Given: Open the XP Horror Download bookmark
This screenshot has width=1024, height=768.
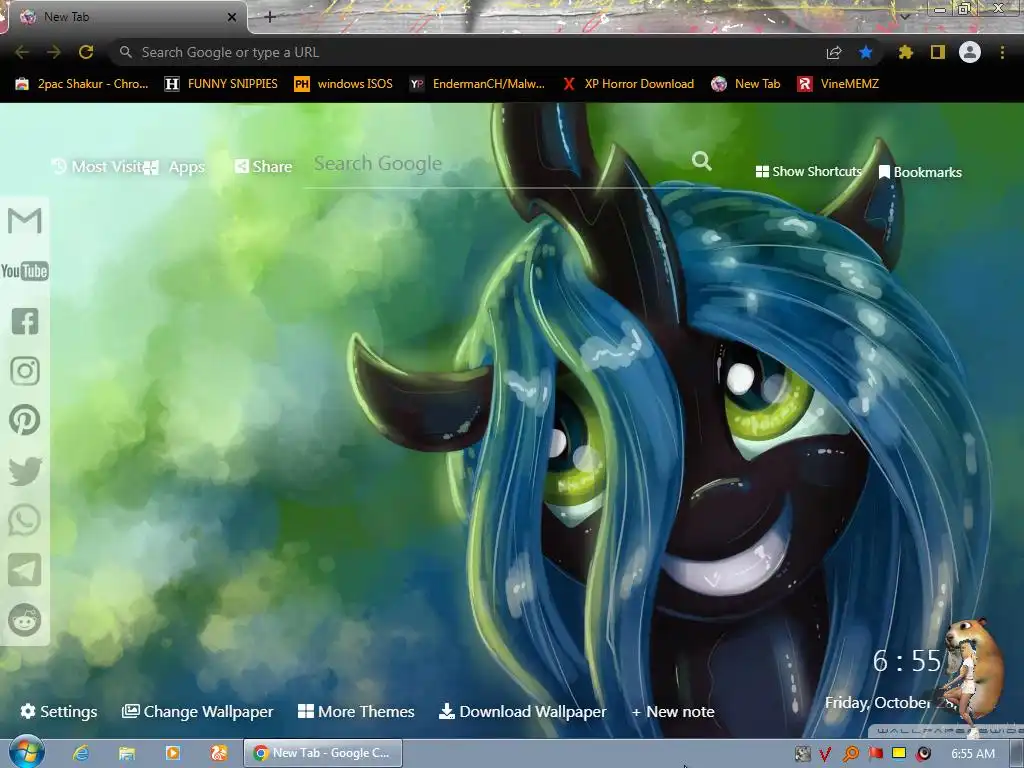Looking at the screenshot, I should [629, 84].
